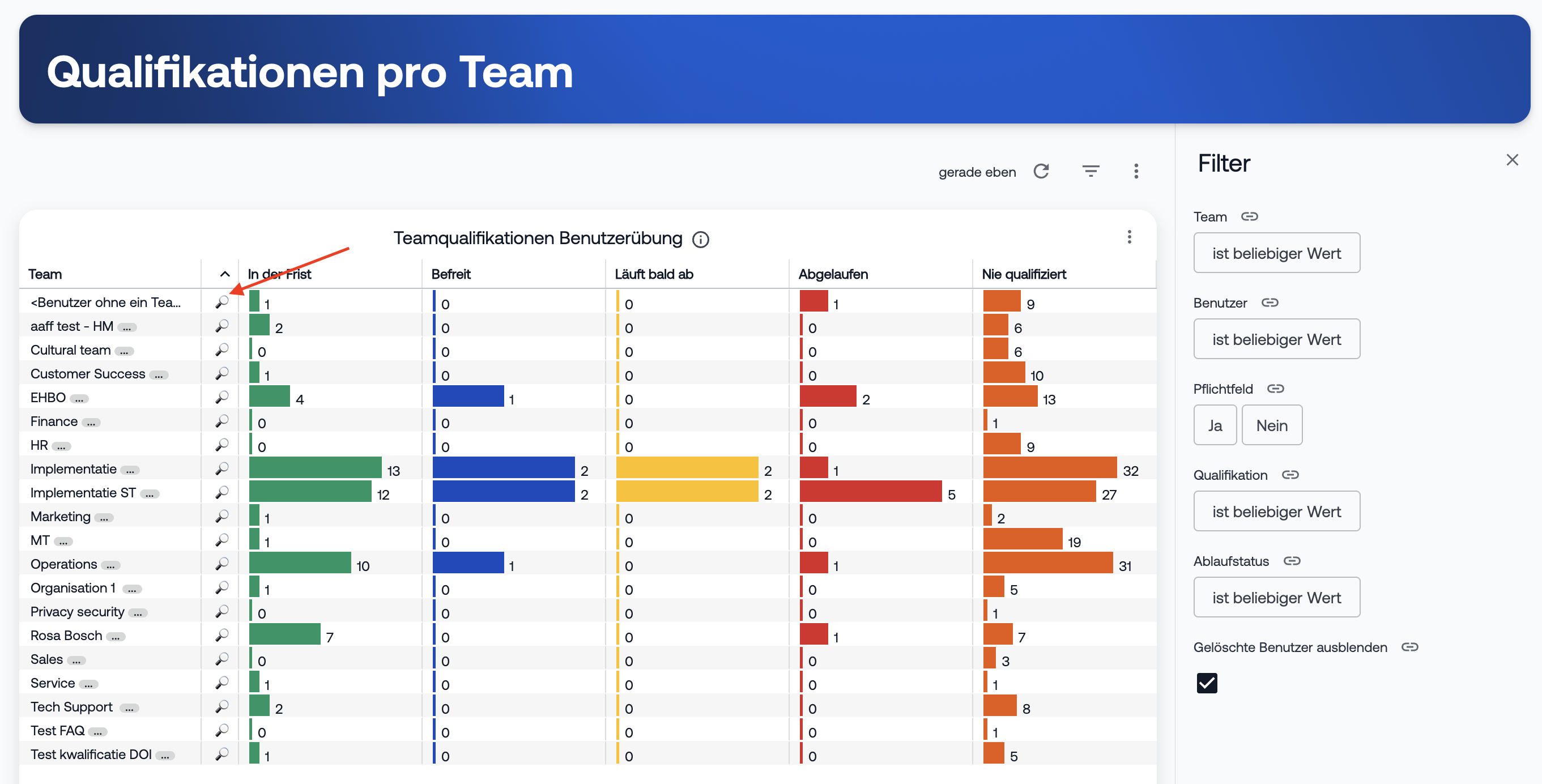Image resolution: width=1542 pixels, height=784 pixels.
Task: Click link icon beside Ablaufstatus label
Action: 1292,561
